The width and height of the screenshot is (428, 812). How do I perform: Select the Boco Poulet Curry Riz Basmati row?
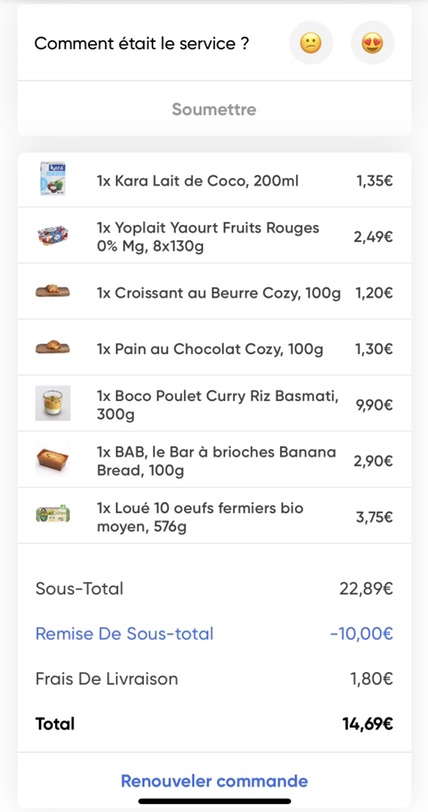pyautogui.click(x=214, y=404)
